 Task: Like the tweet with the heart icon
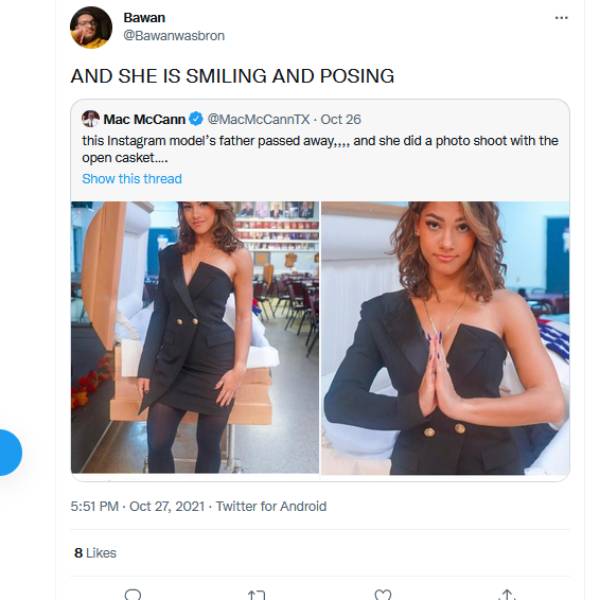click(x=382, y=594)
